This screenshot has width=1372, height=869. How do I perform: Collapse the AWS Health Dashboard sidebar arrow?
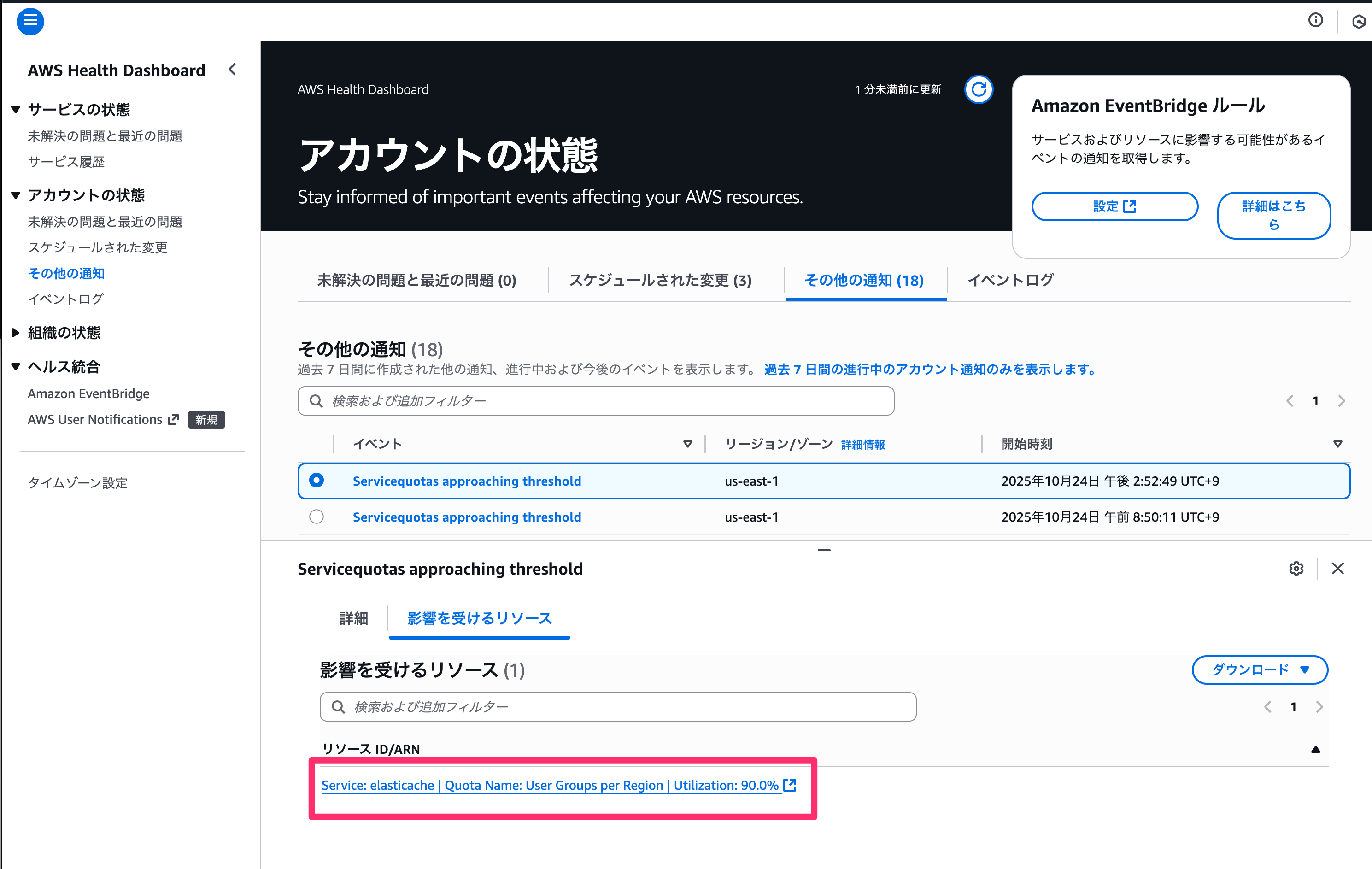[x=232, y=70]
